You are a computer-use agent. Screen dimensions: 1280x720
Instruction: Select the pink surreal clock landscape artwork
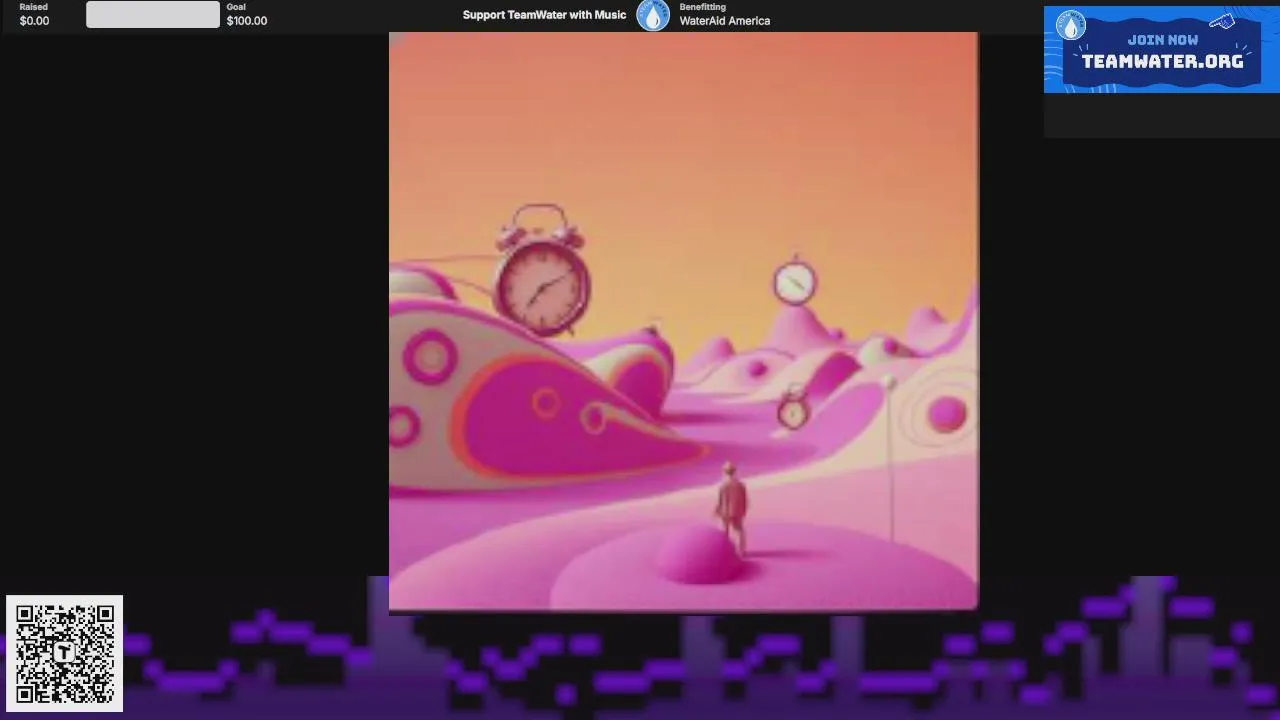(x=683, y=321)
